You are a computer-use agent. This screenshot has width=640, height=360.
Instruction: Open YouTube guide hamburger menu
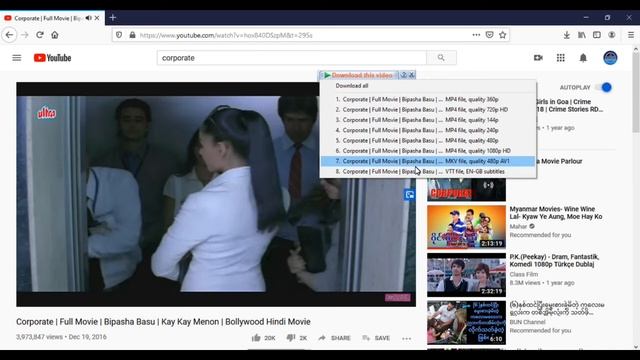pos(17,58)
